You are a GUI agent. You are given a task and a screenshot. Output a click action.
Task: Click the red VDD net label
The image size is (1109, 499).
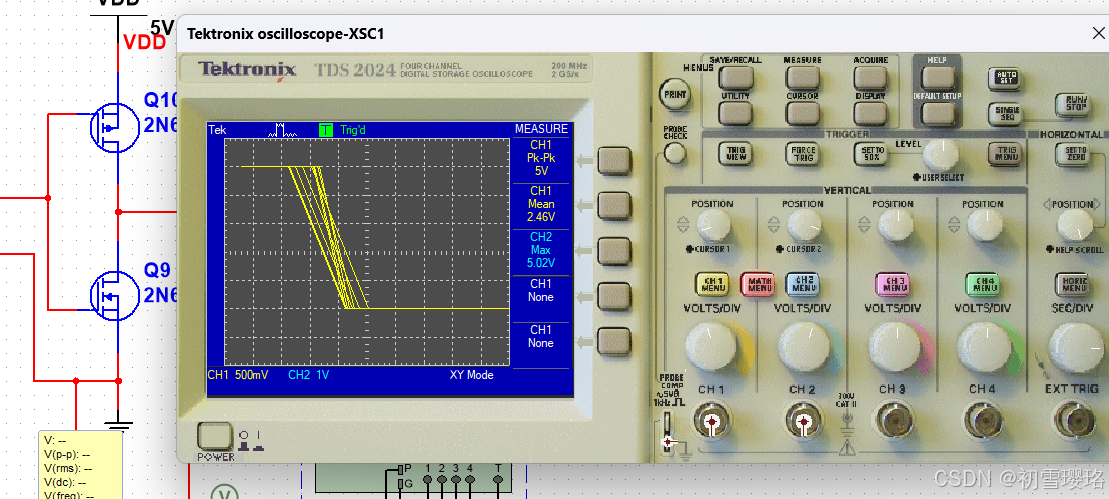coord(144,43)
